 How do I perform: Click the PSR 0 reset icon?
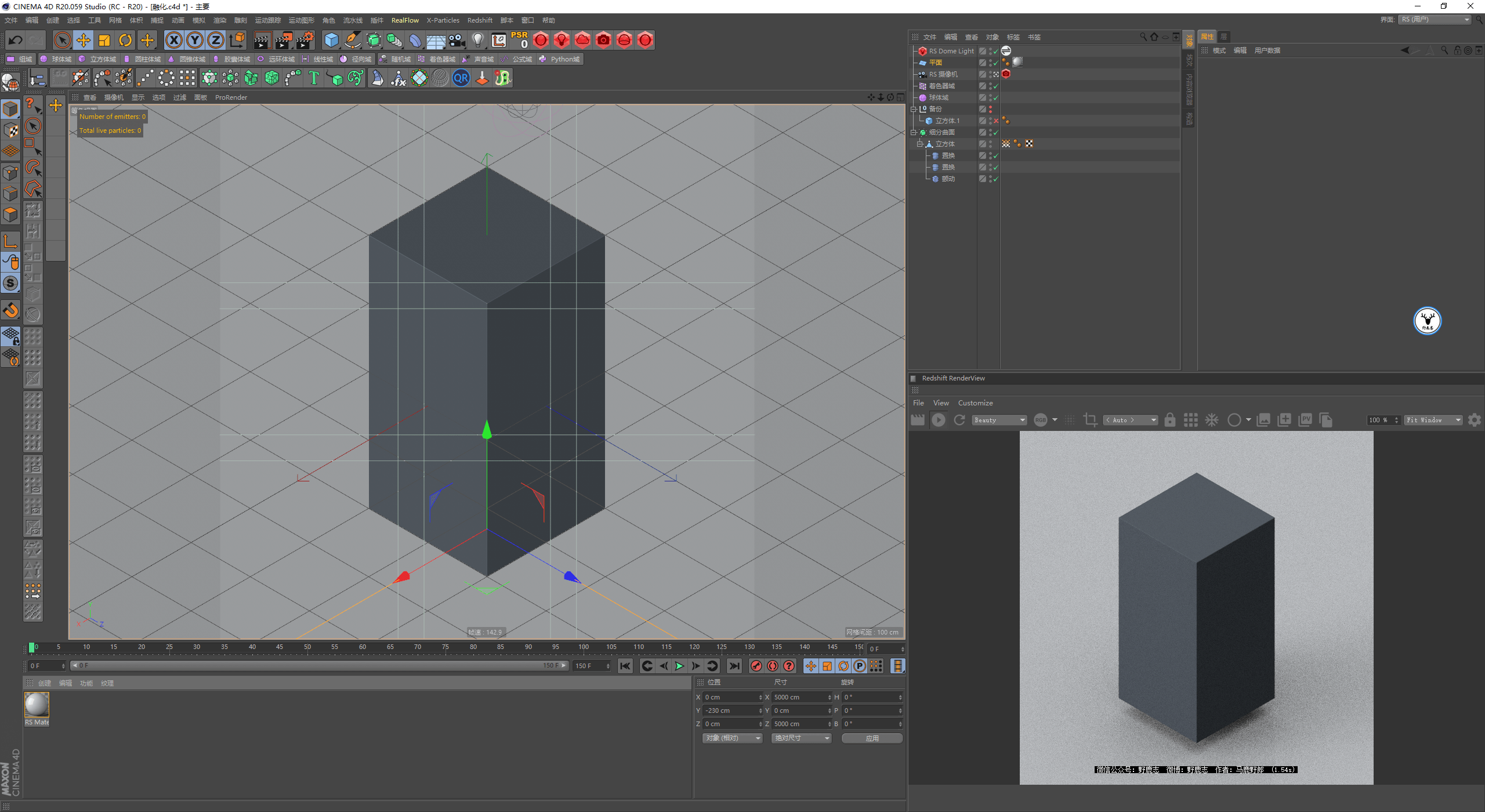(519, 40)
